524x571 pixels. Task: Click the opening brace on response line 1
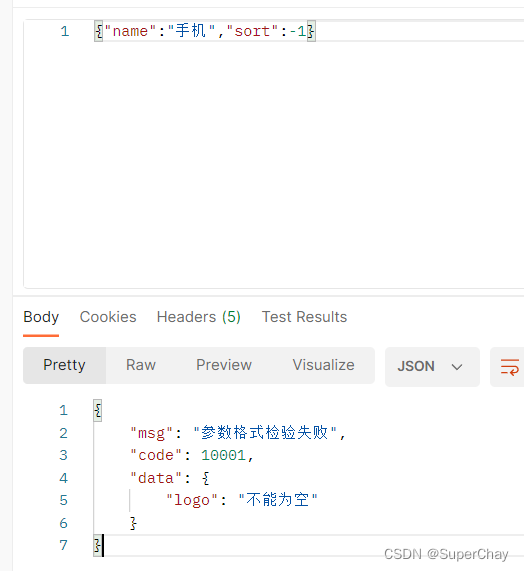[x=98, y=411]
